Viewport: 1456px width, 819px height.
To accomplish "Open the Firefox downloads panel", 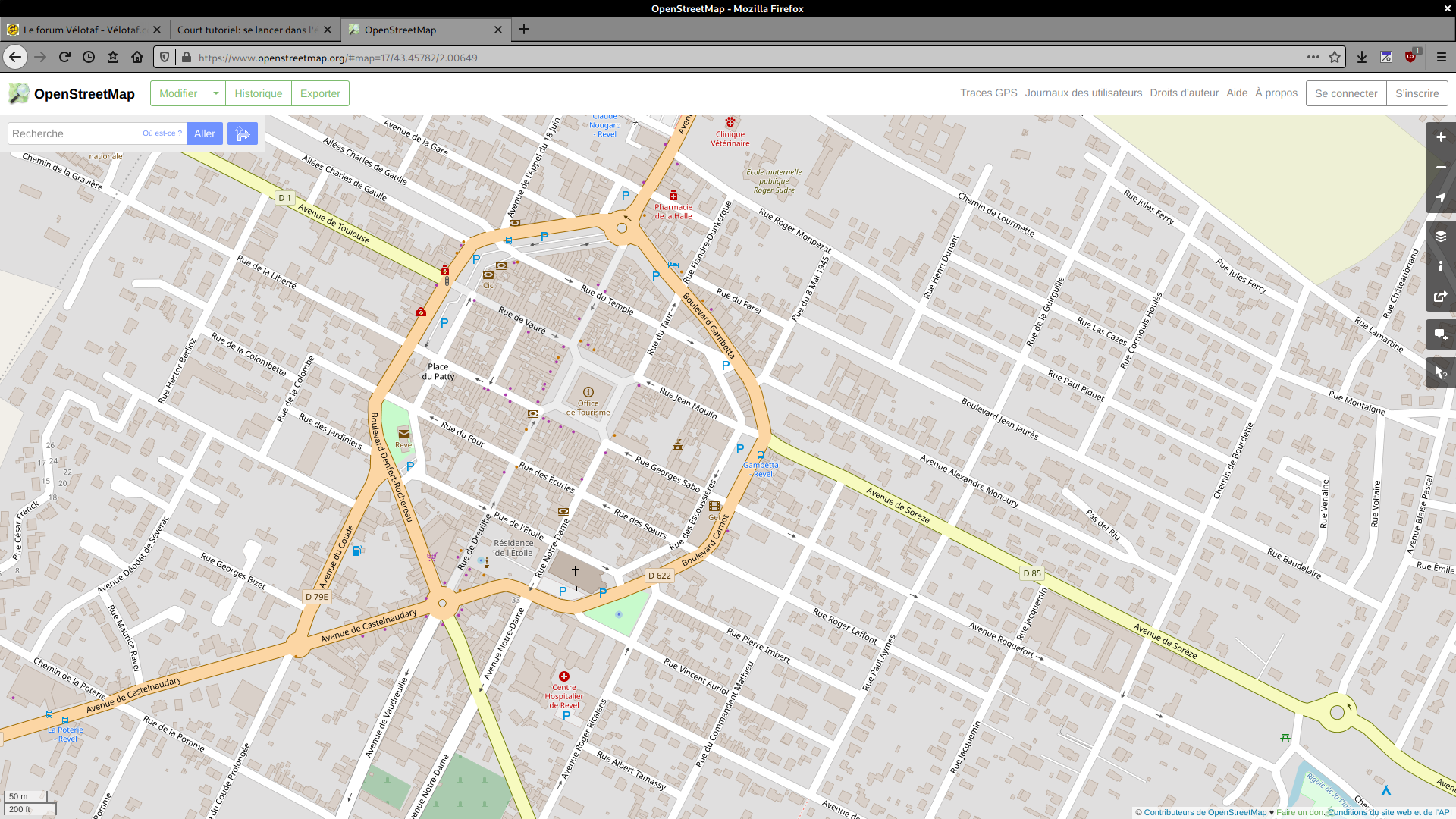I will pos(1362,57).
